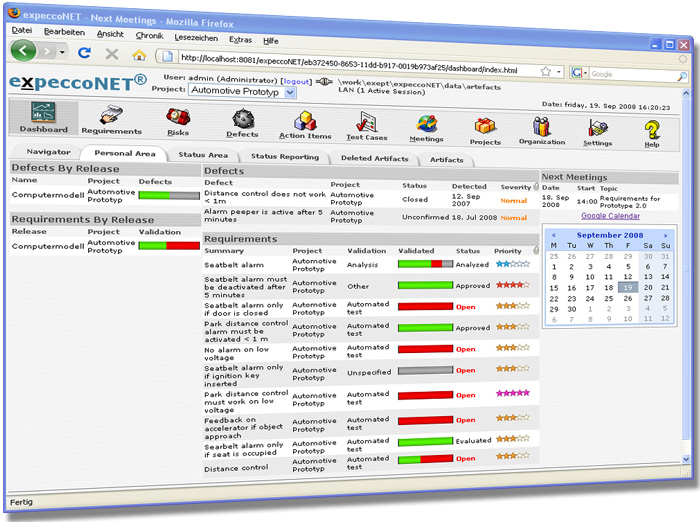The image size is (700, 522).
Task: Open the Google Calendar link
Action: 611,215
